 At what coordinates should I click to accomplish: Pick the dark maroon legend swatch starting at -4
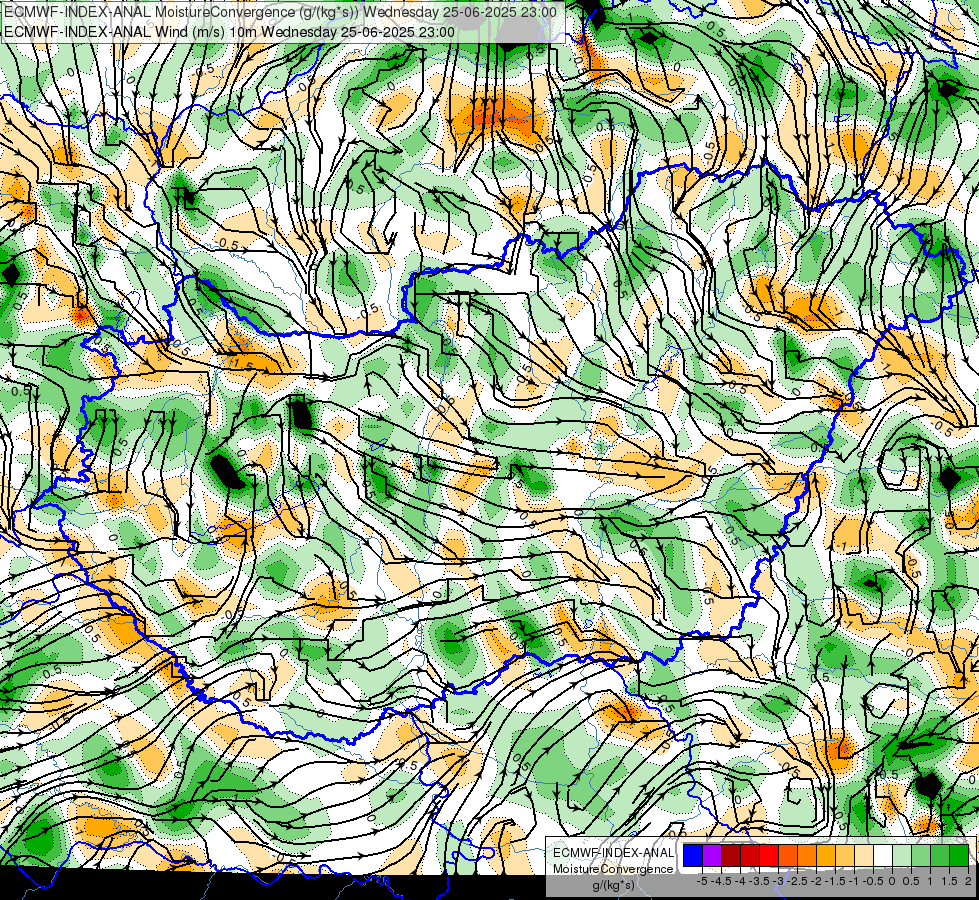pyautogui.click(x=731, y=856)
